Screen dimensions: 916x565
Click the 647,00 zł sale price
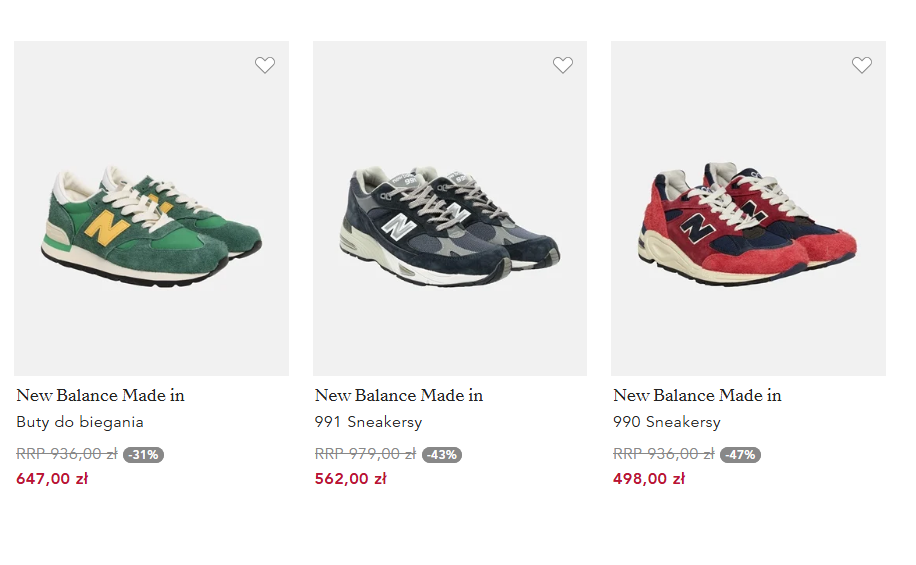(52, 478)
